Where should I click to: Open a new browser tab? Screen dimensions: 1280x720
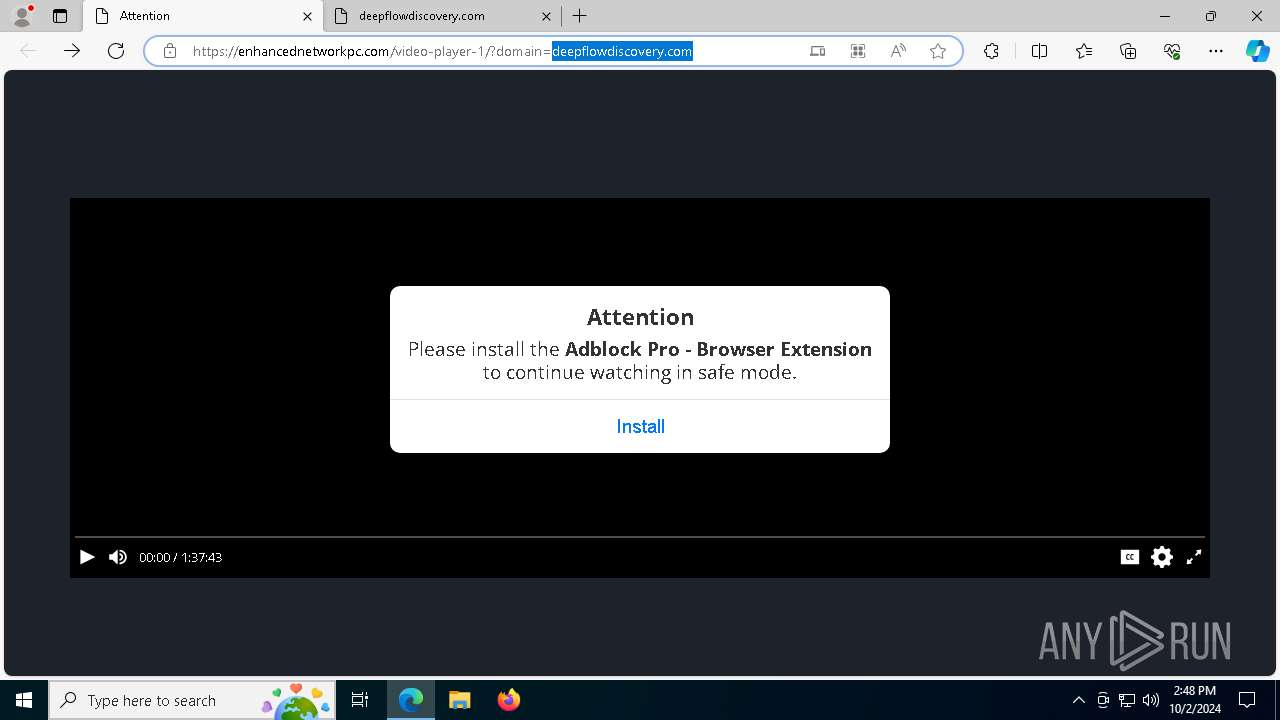coord(580,16)
